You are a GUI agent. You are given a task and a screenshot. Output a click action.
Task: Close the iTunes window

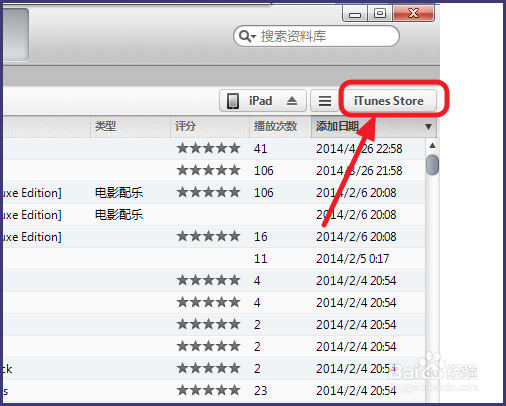414,14
